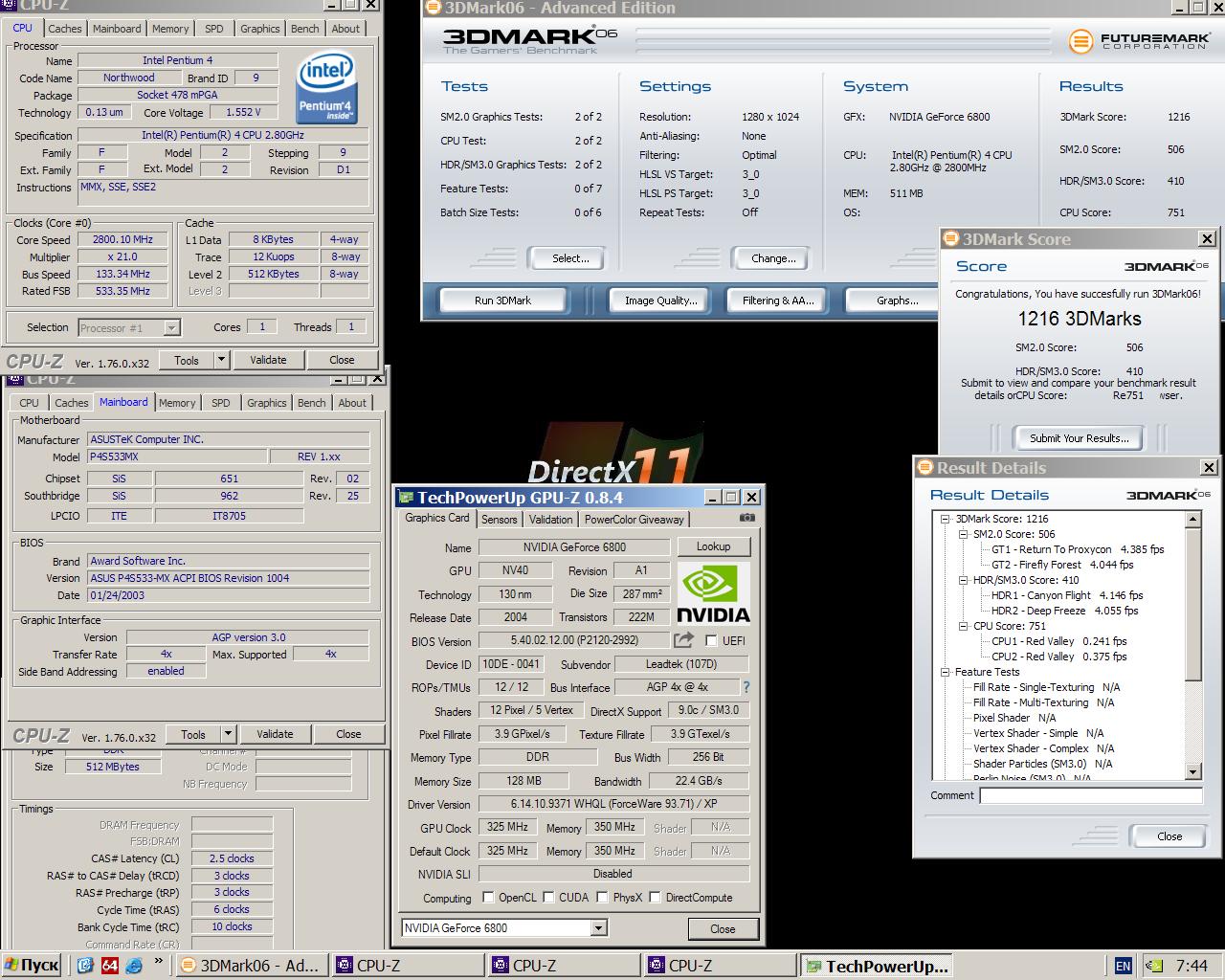The width and height of the screenshot is (1225, 980).
Task: Click the GPU-Z title bar app icon
Action: click(x=406, y=497)
